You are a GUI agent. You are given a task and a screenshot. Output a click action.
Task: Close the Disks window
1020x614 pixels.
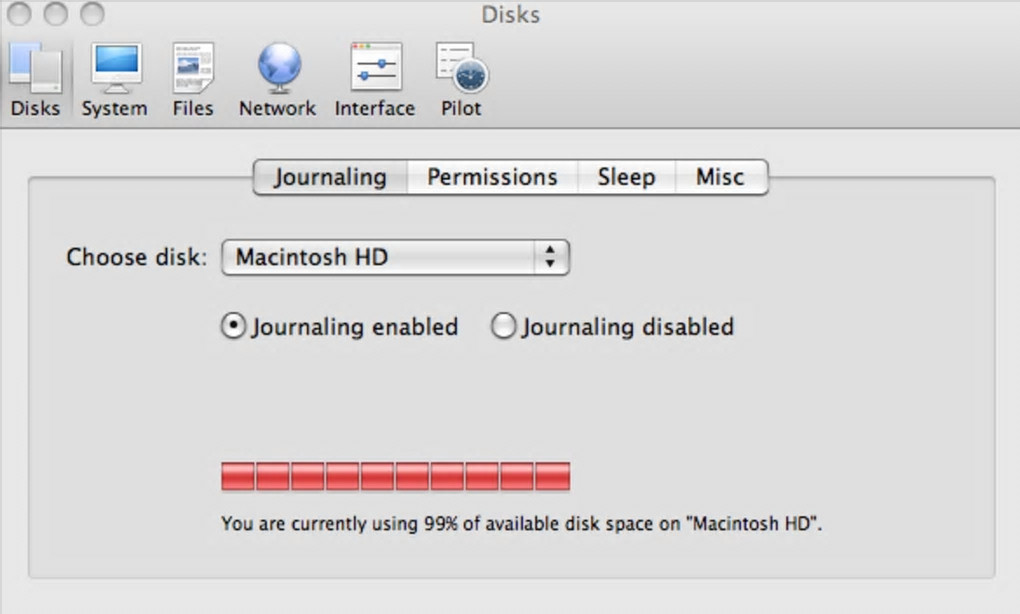click(19, 14)
